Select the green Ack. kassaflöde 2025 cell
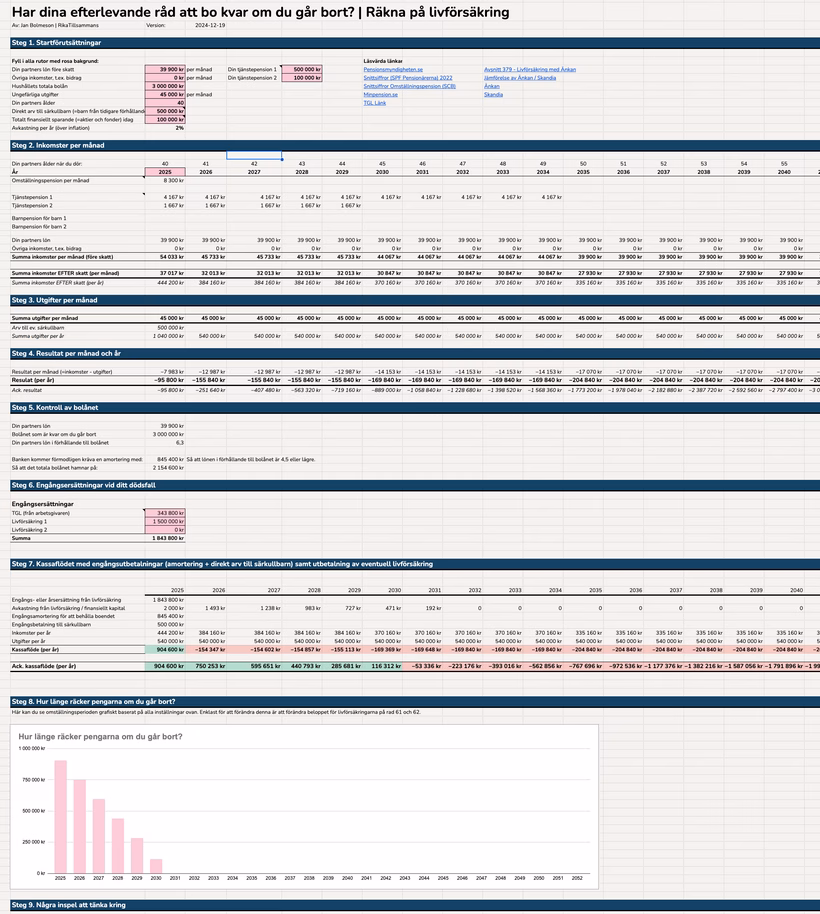Image resolution: width=820 pixels, height=914 pixels. coord(165,665)
